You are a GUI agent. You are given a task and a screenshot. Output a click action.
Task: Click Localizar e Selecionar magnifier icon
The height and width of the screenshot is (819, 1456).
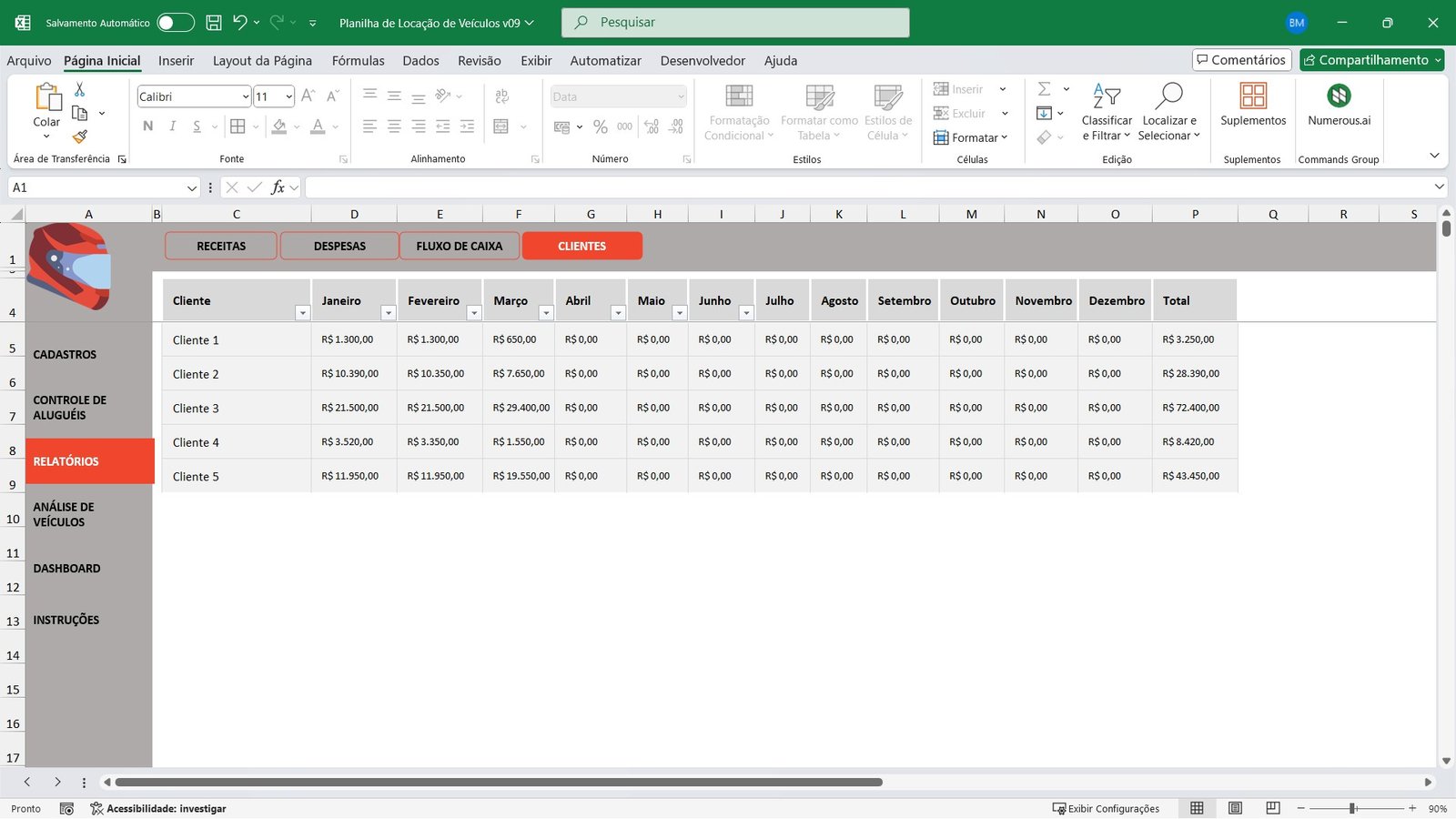tap(1168, 96)
